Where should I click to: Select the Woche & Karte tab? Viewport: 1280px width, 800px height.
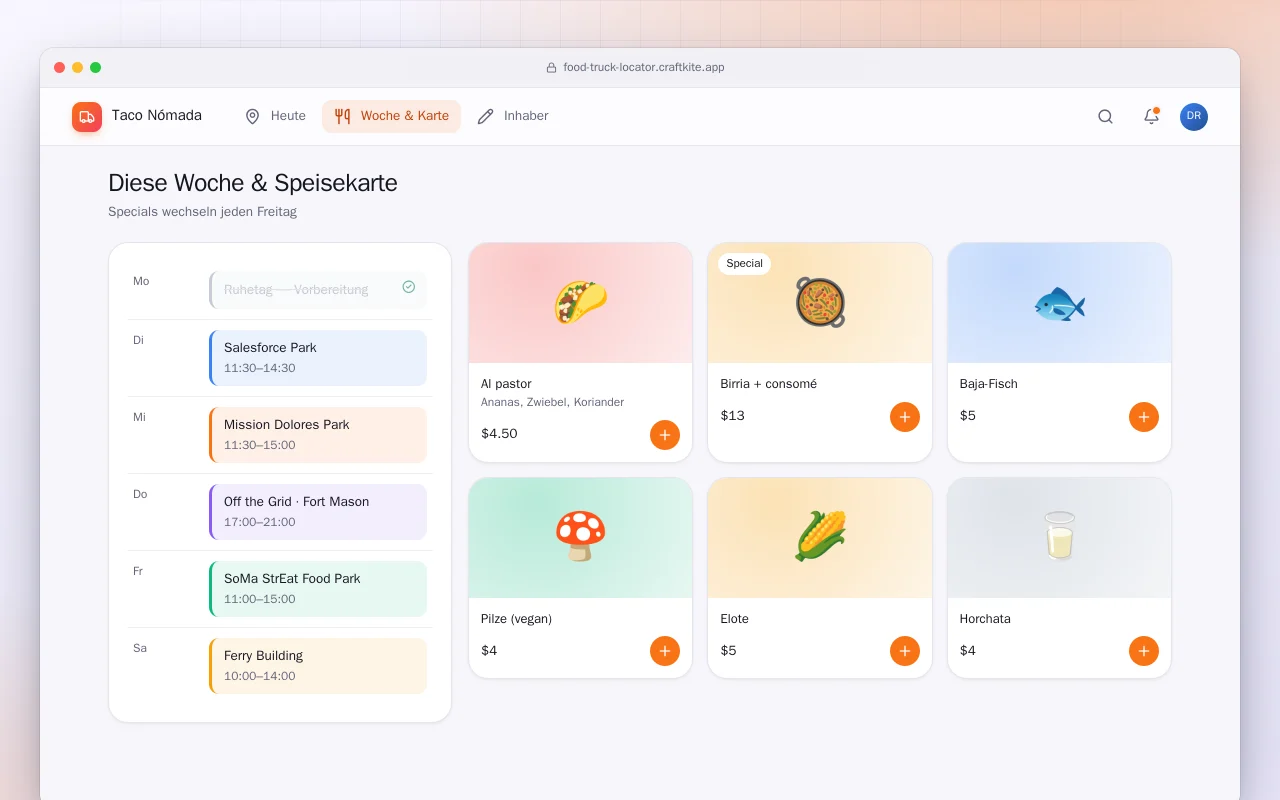(x=391, y=116)
